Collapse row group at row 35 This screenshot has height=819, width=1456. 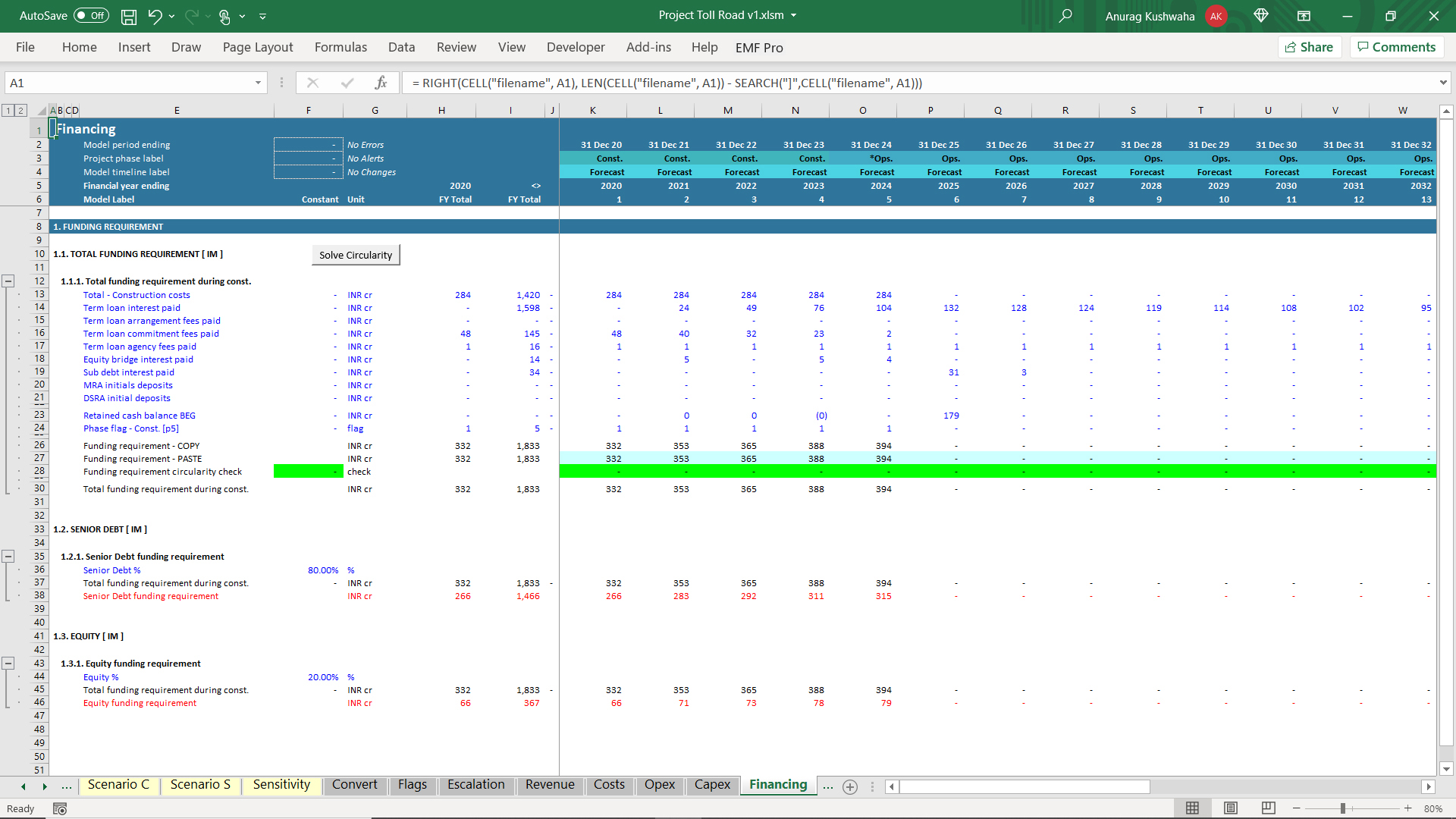[8, 557]
